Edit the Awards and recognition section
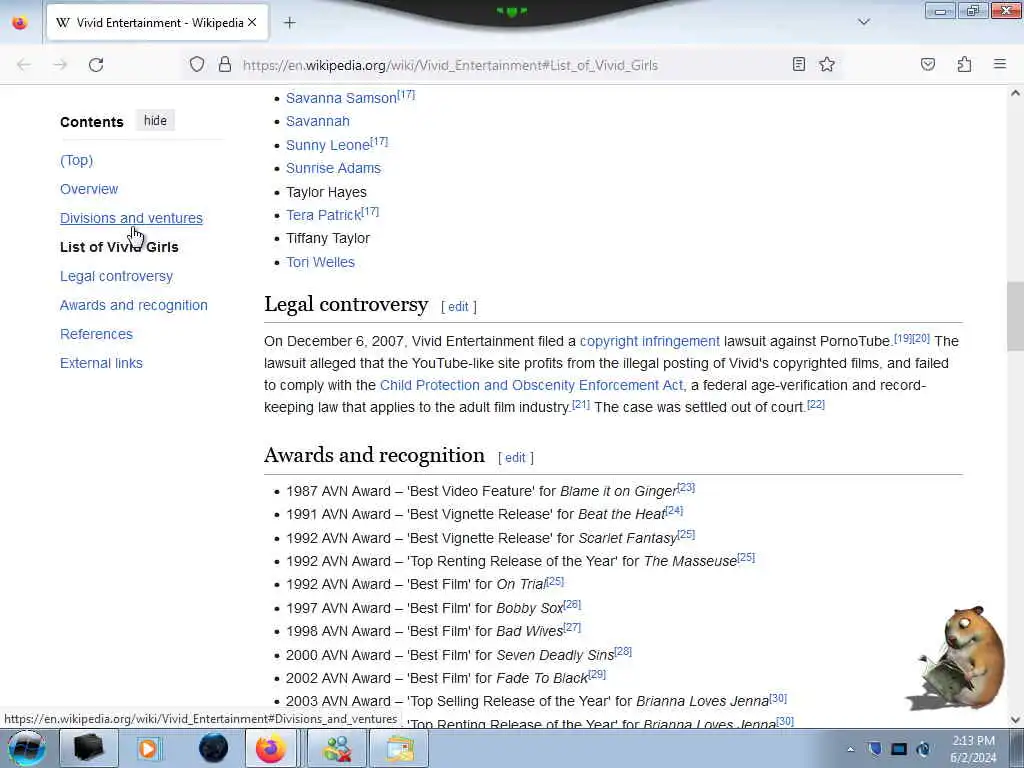Viewport: 1024px width, 768px height. (515, 458)
